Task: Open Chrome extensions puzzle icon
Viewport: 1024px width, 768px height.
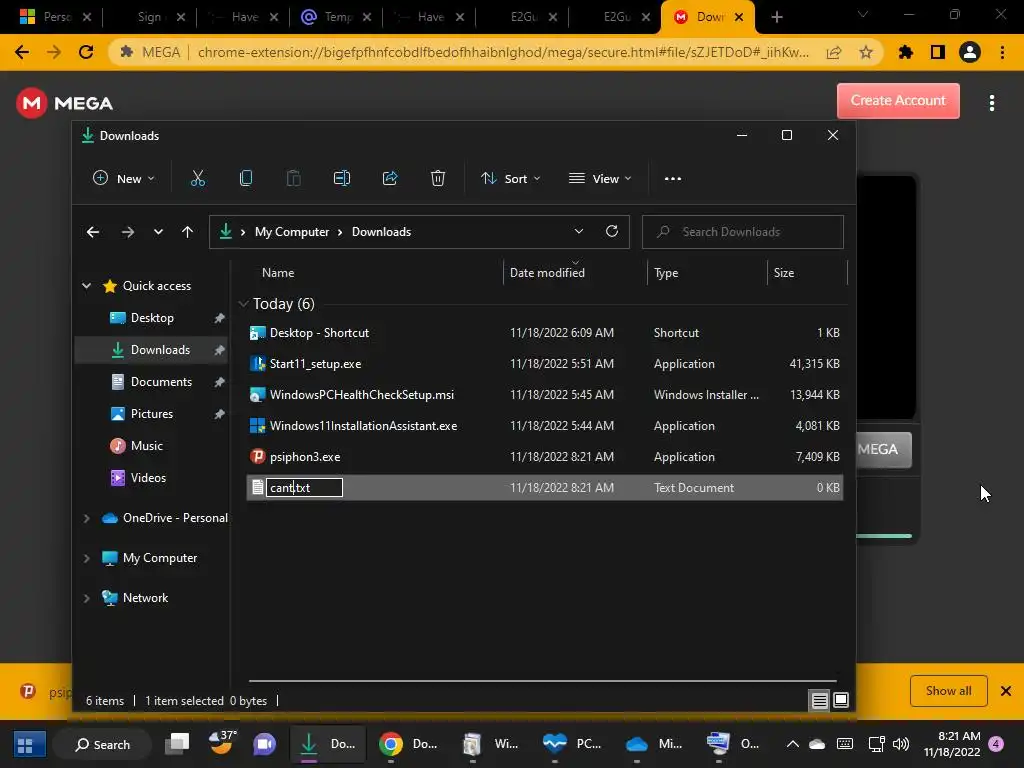Action: coord(905,52)
